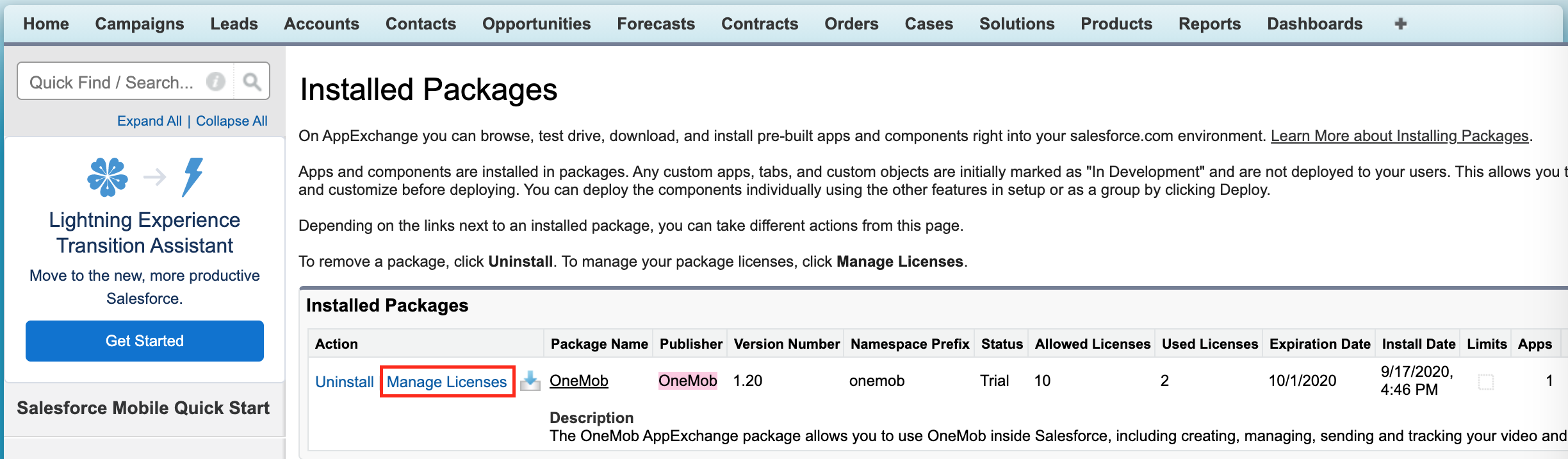The width and height of the screenshot is (1568, 459).
Task: Click the Trial status cell
Action: 994,381
